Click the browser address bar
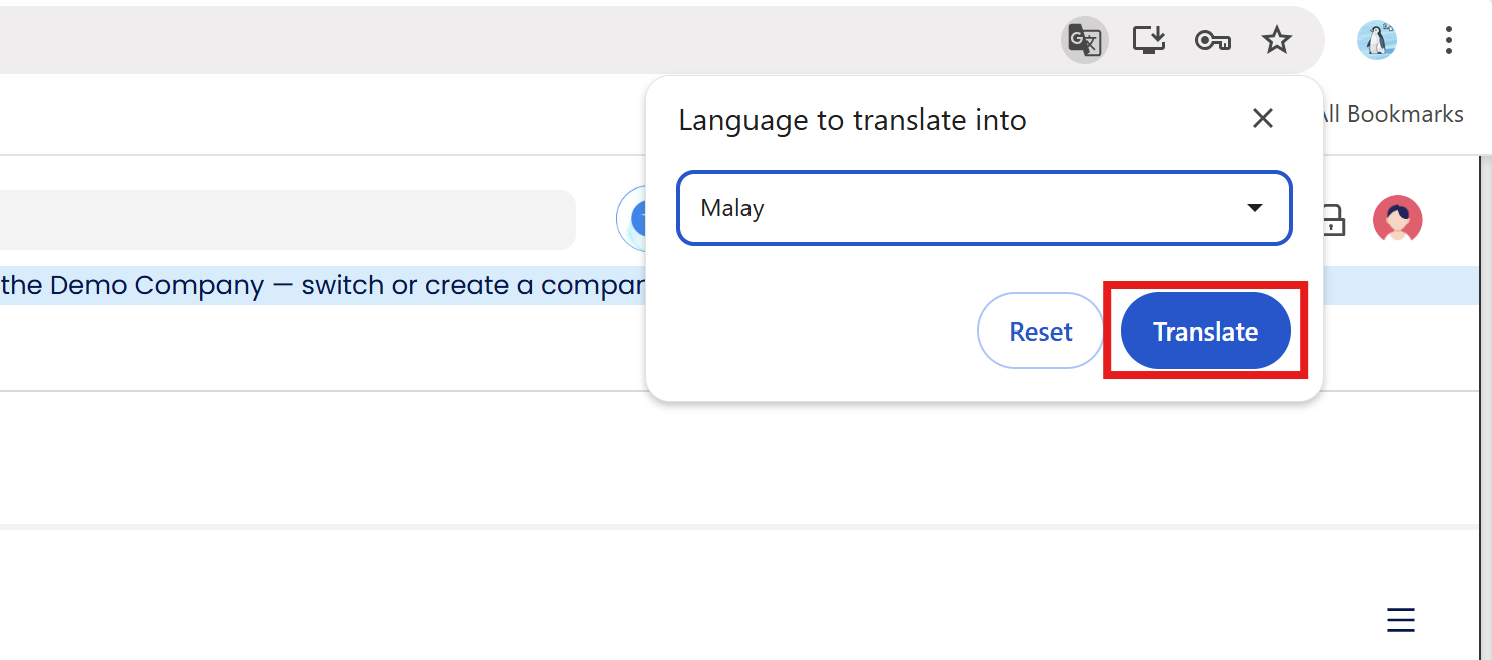 pos(500,41)
